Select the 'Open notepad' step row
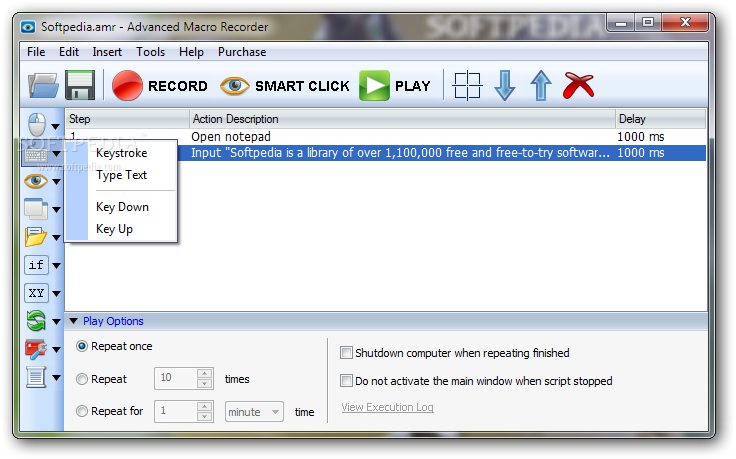Viewport: 736px width, 459px height. (x=386, y=137)
